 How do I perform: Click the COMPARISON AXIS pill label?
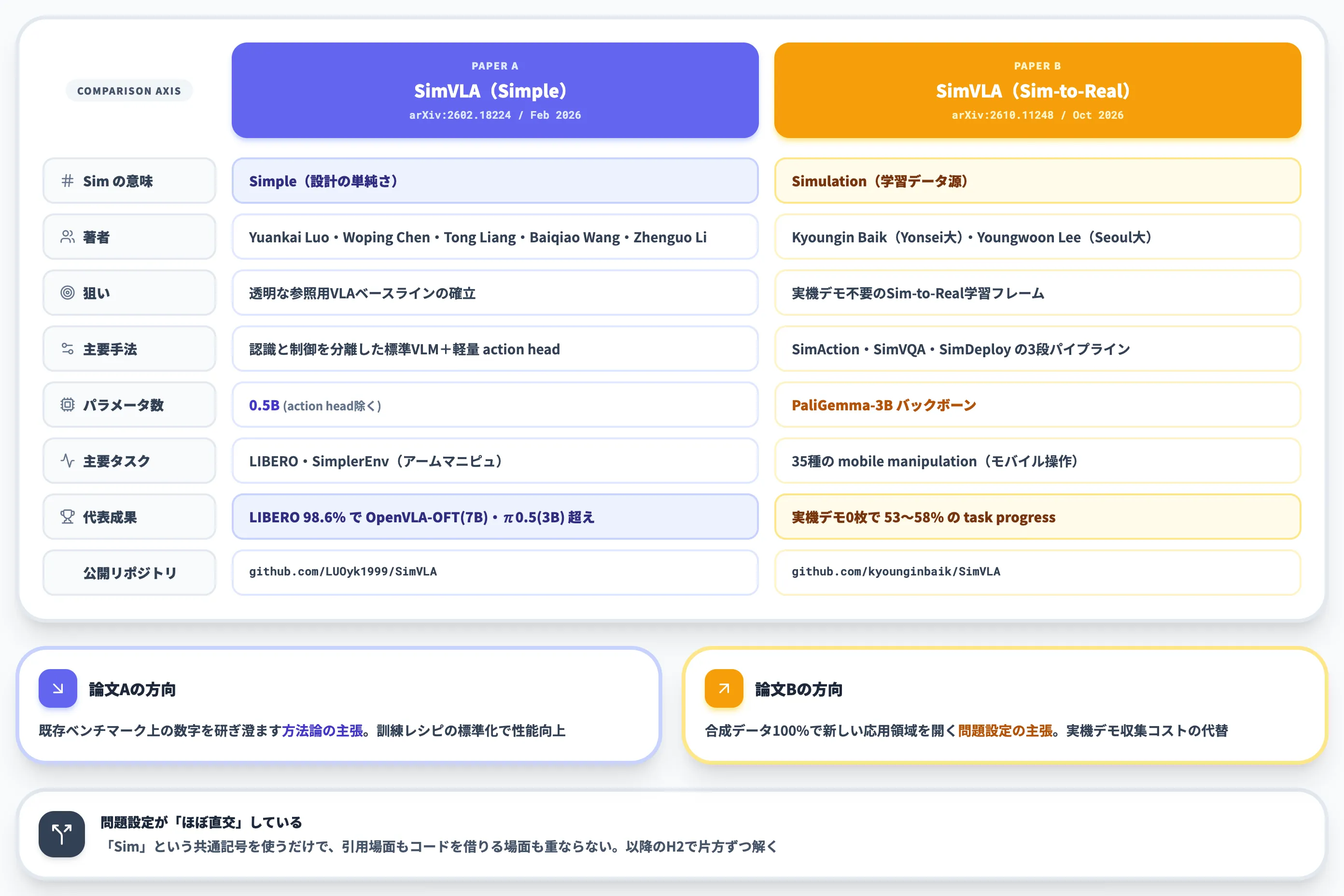click(x=129, y=91)
